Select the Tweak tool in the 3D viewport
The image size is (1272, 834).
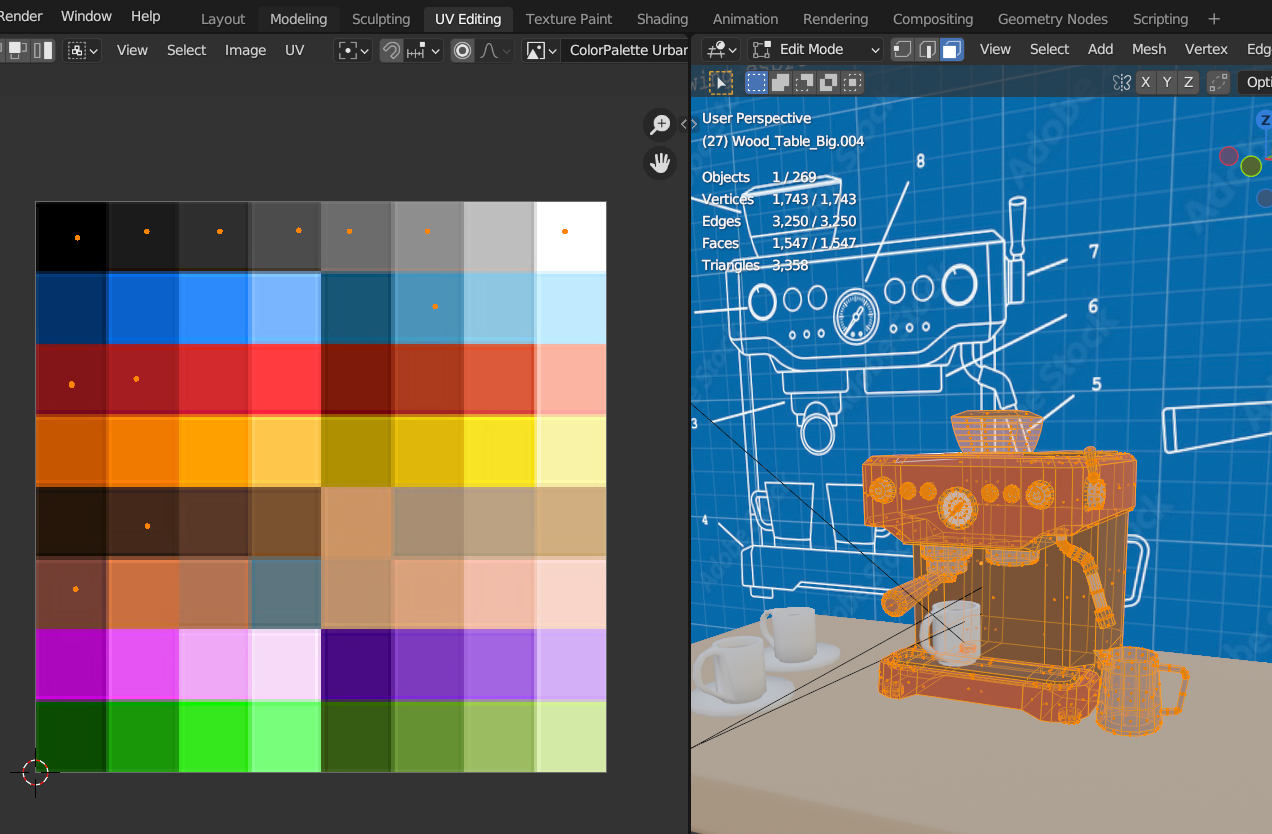pos(720,83)
